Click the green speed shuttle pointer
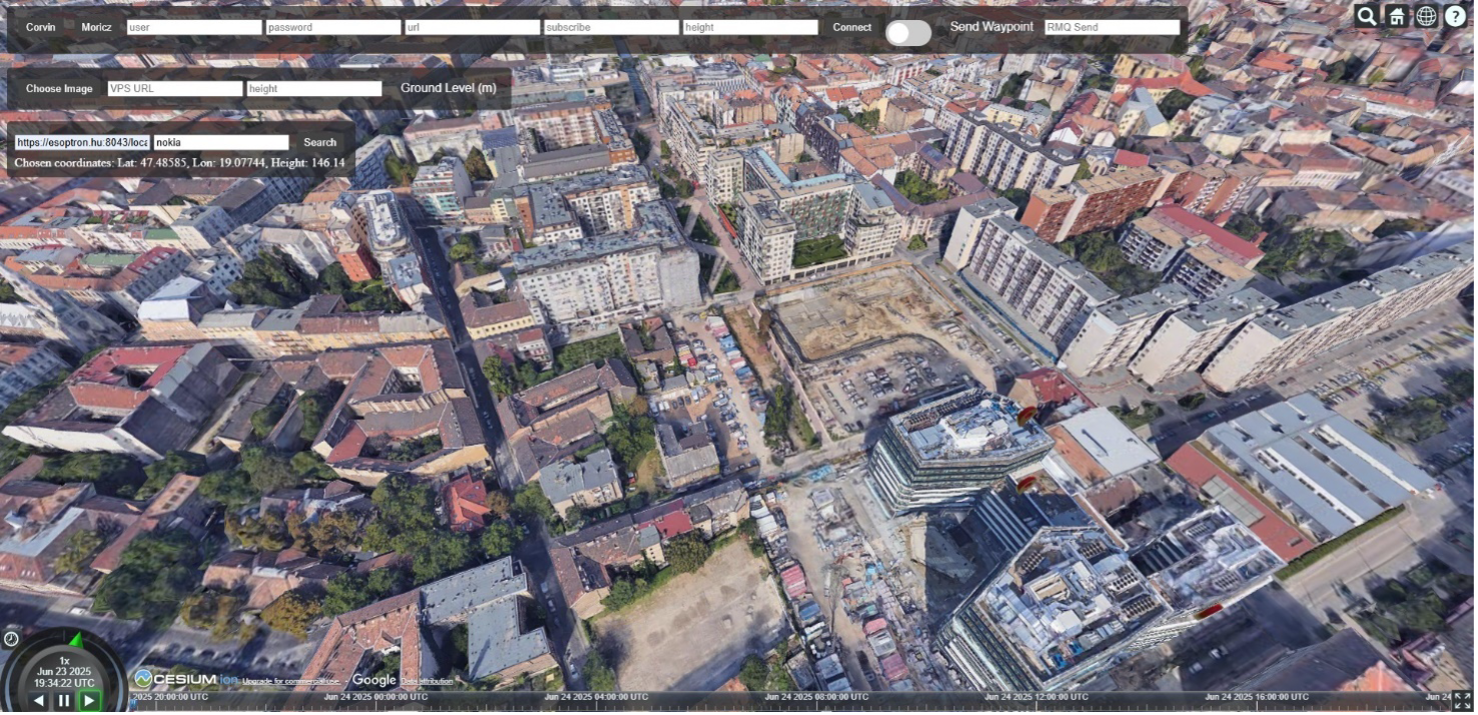1478x715 pixels. 76,639
